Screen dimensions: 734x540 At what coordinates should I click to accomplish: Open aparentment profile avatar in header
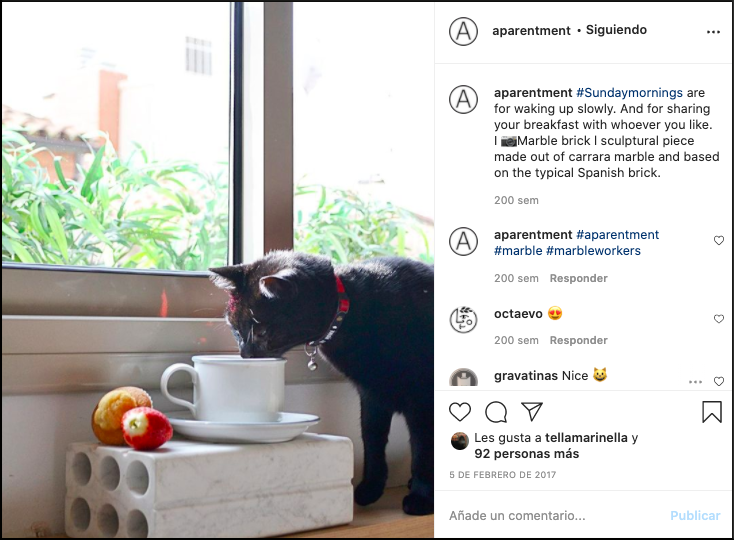click(x=463, y=31)
